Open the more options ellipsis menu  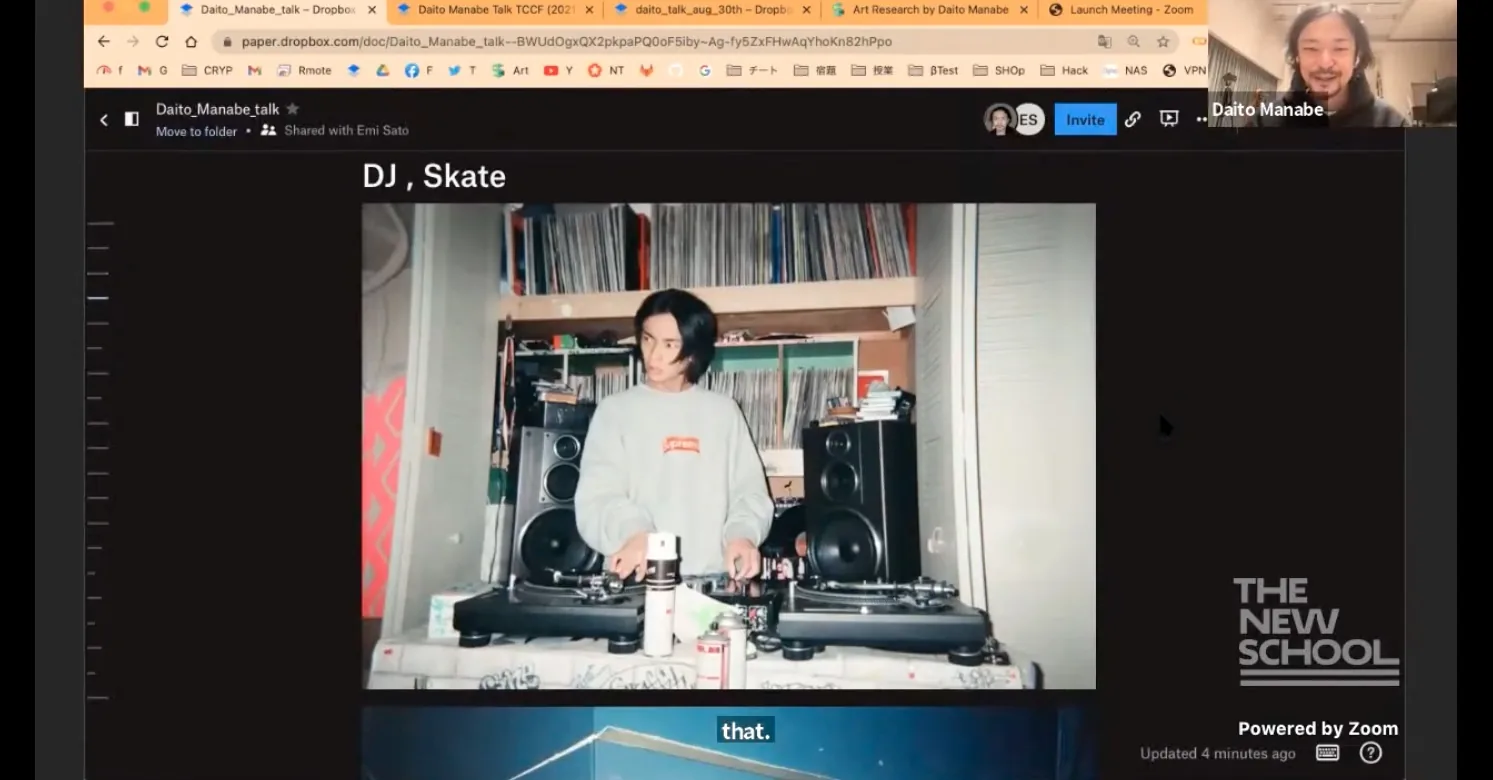coord(1201,119)
